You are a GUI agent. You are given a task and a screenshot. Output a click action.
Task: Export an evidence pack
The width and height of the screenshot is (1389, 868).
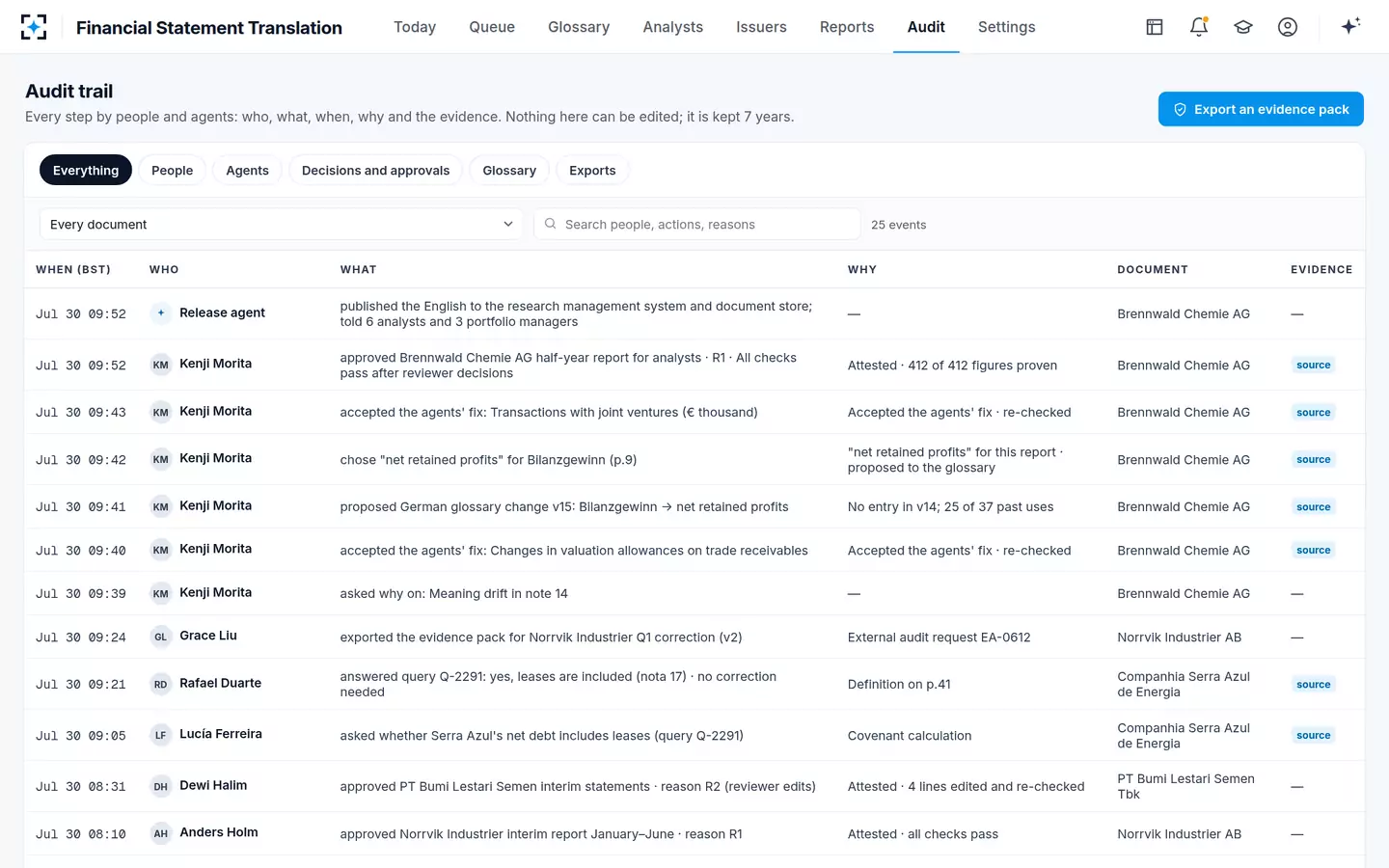(x=1261, y=109)
